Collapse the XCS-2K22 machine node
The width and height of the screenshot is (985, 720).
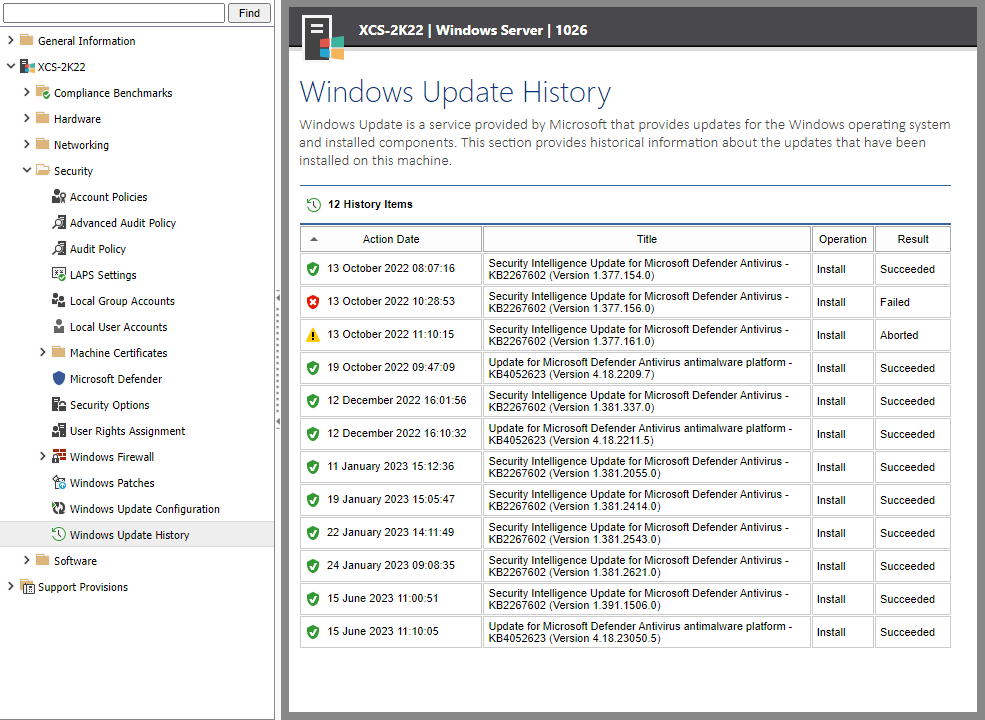coord(10,66)
